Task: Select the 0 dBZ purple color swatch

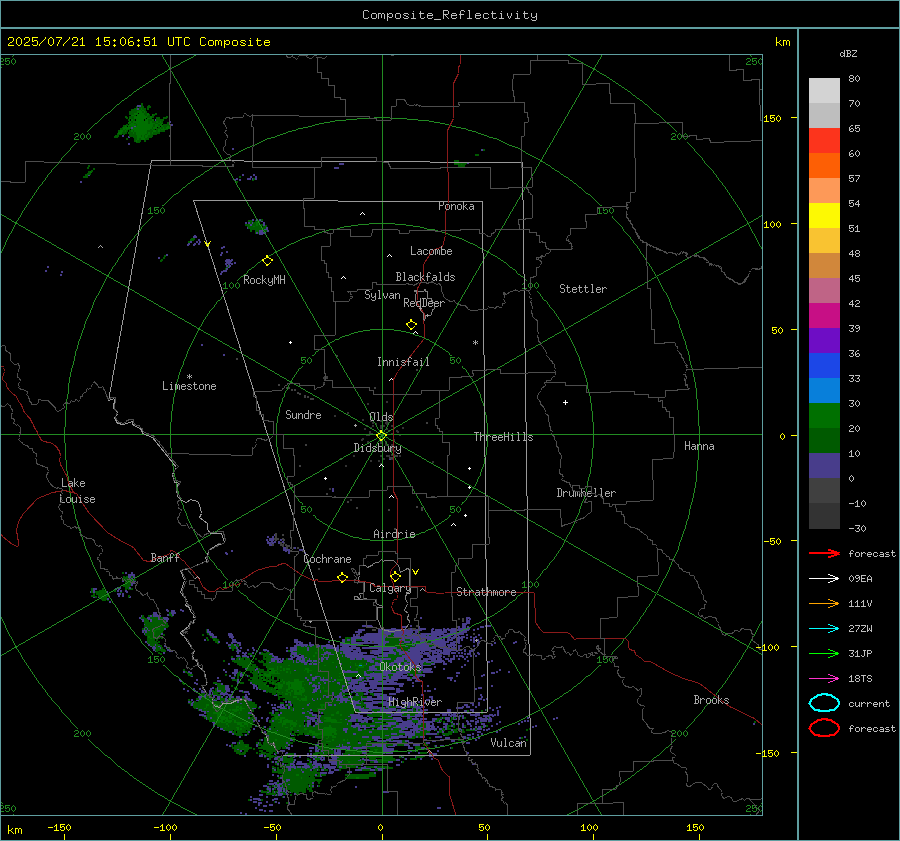Action: [x=824, y=466]
